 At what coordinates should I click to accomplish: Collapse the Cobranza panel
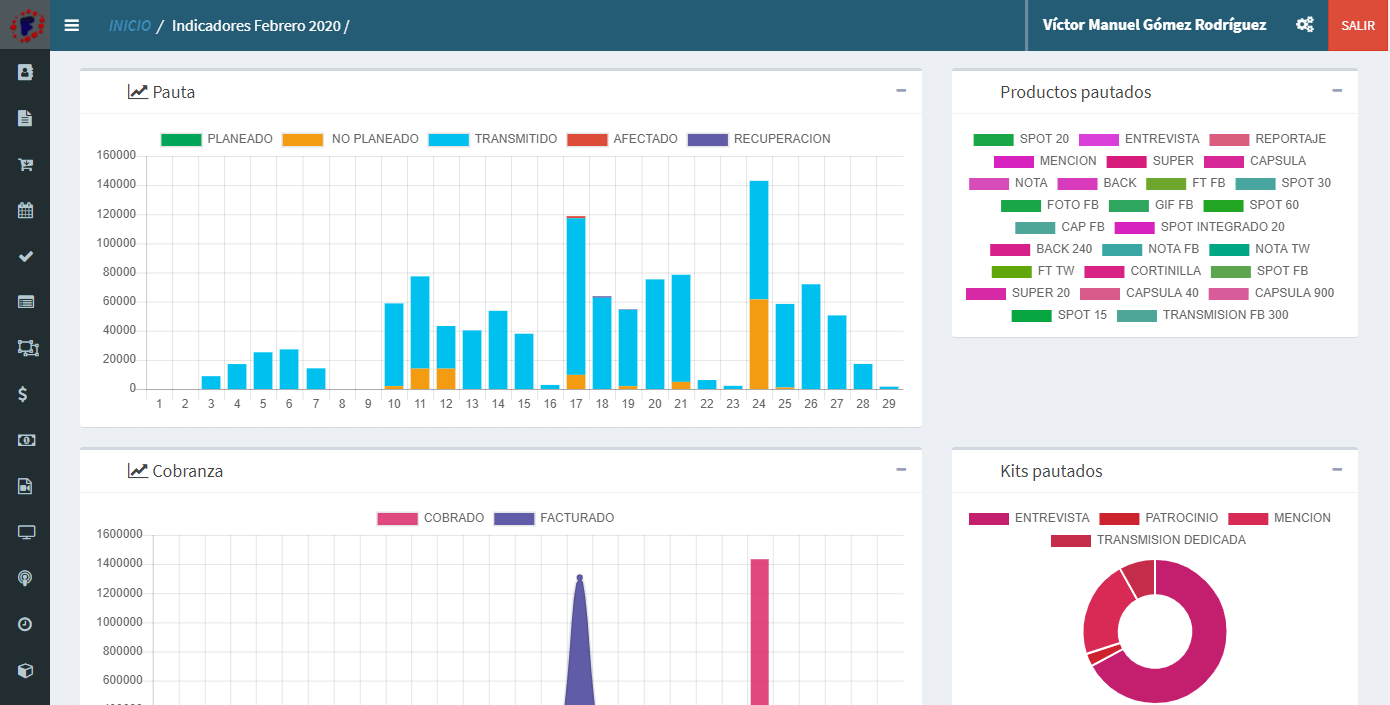(x=901, y=470)
